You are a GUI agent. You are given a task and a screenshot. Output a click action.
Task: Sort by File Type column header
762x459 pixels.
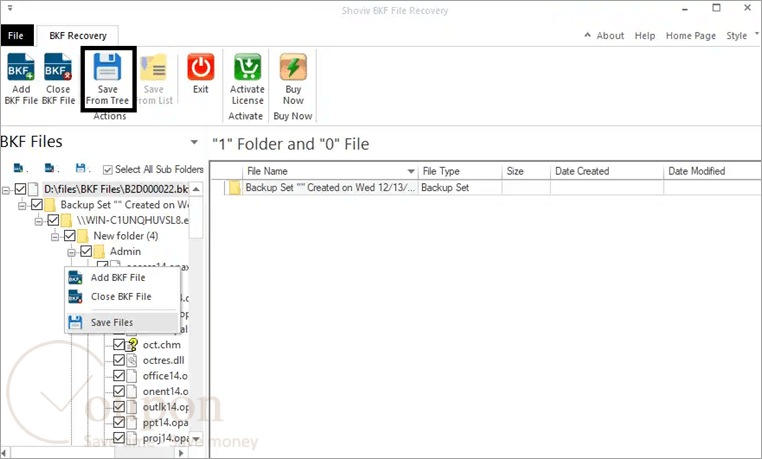point(460,171)
